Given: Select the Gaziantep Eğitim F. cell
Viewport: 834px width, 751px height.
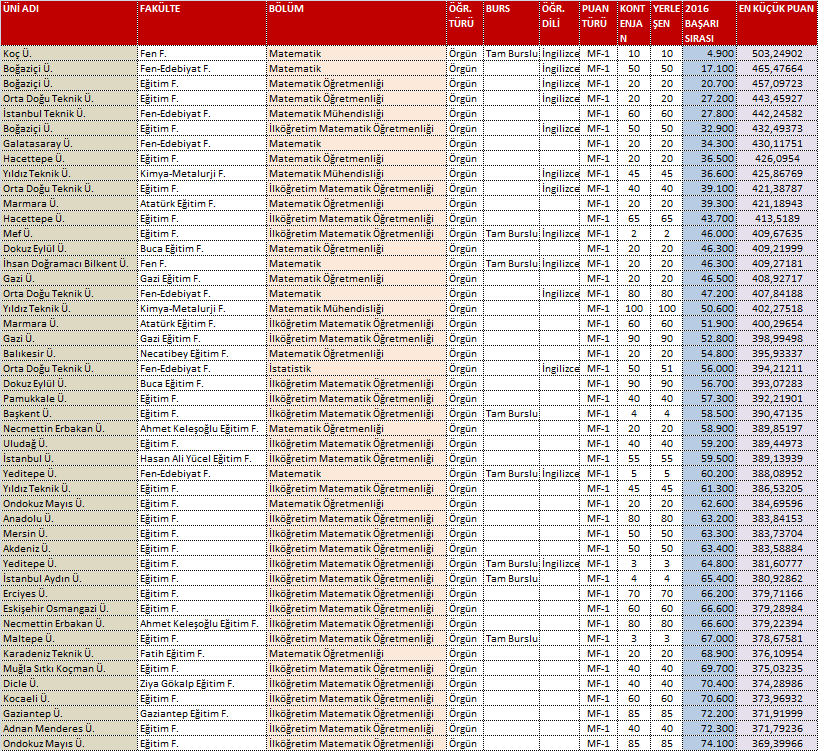Looking at the screenshot, I should tap(202, 713).
